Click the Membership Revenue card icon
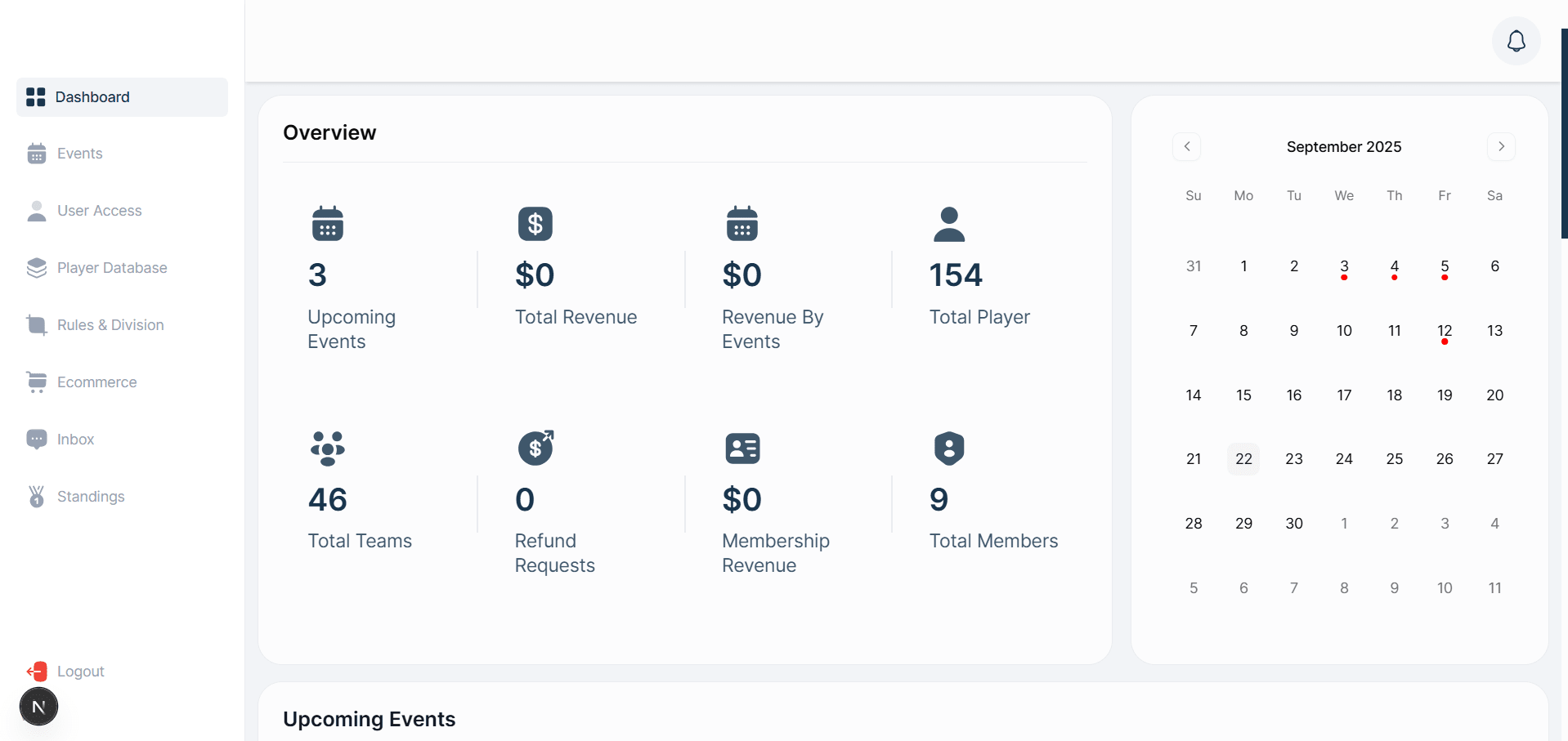The height and width of the screenshot is (741, 1568). [742, 449]
